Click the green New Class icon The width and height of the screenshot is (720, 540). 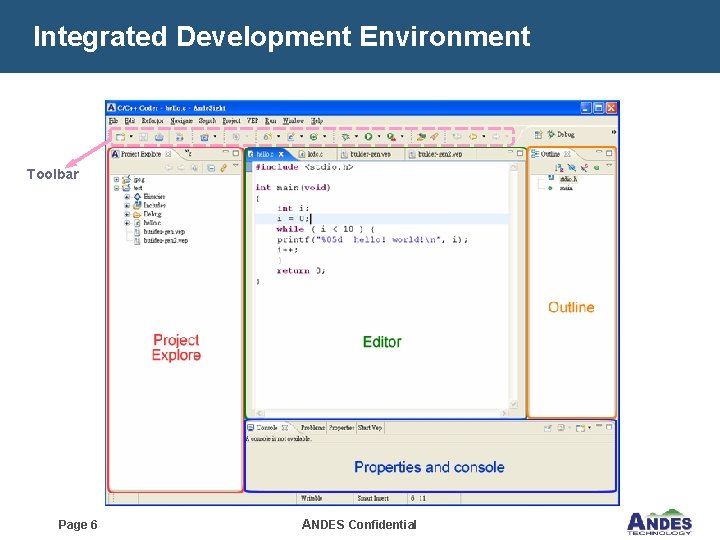tap(314, 137)
